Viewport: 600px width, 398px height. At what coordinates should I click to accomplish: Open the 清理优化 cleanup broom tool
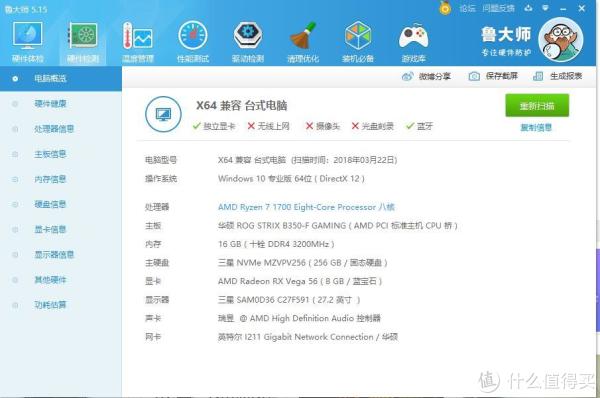coord(303,41)
